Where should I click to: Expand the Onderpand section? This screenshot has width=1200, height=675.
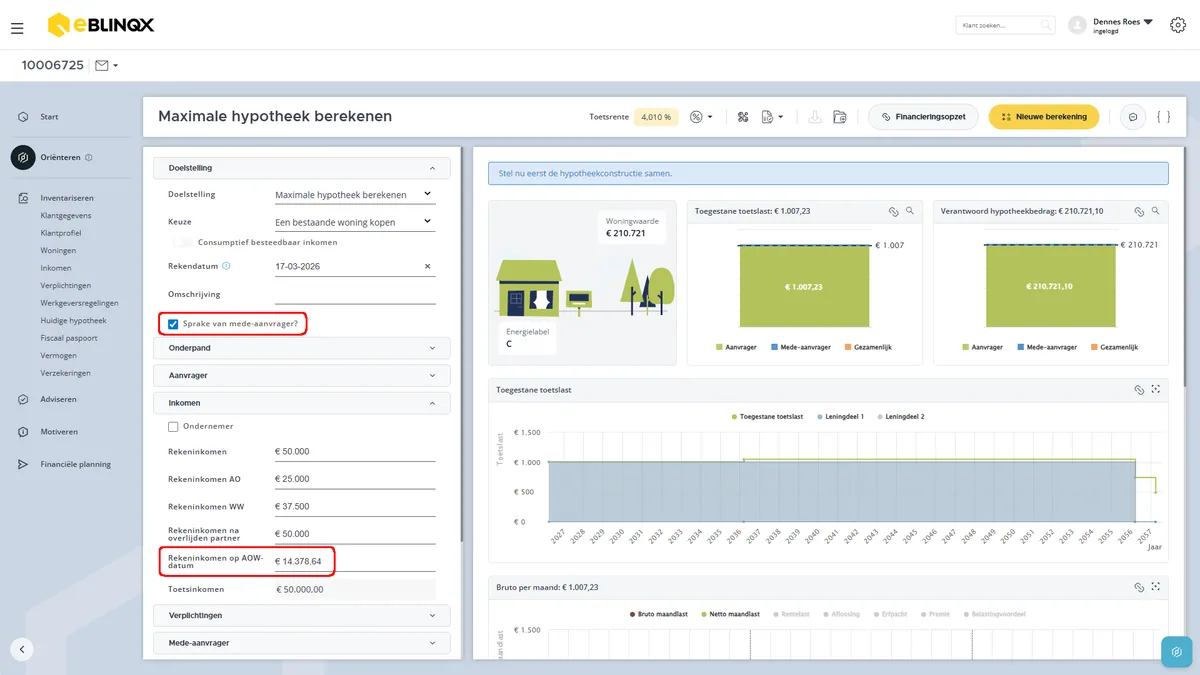tap(302, 348)
